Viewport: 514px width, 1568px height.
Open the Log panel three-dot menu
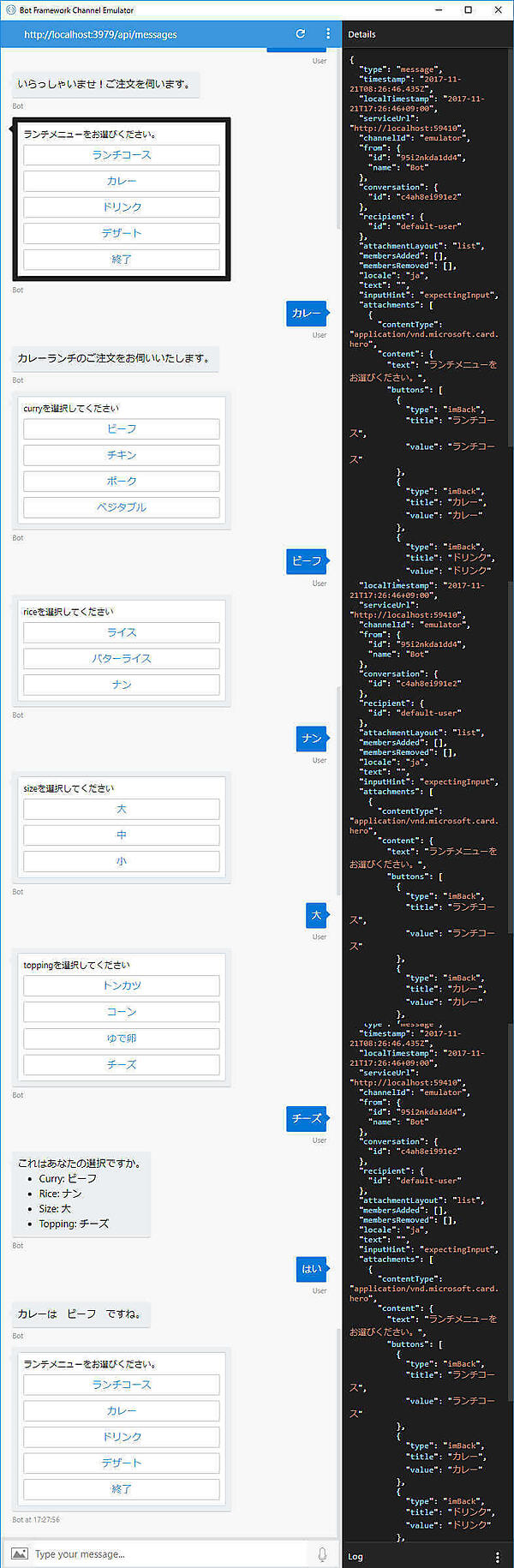(x=497, y=1556)
